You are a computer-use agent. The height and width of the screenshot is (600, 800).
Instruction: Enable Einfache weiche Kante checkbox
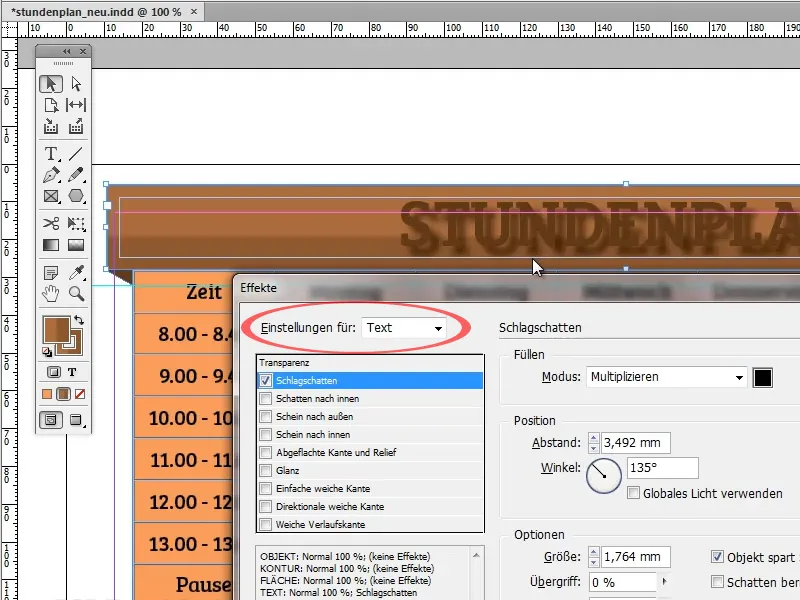click(265, 489)
